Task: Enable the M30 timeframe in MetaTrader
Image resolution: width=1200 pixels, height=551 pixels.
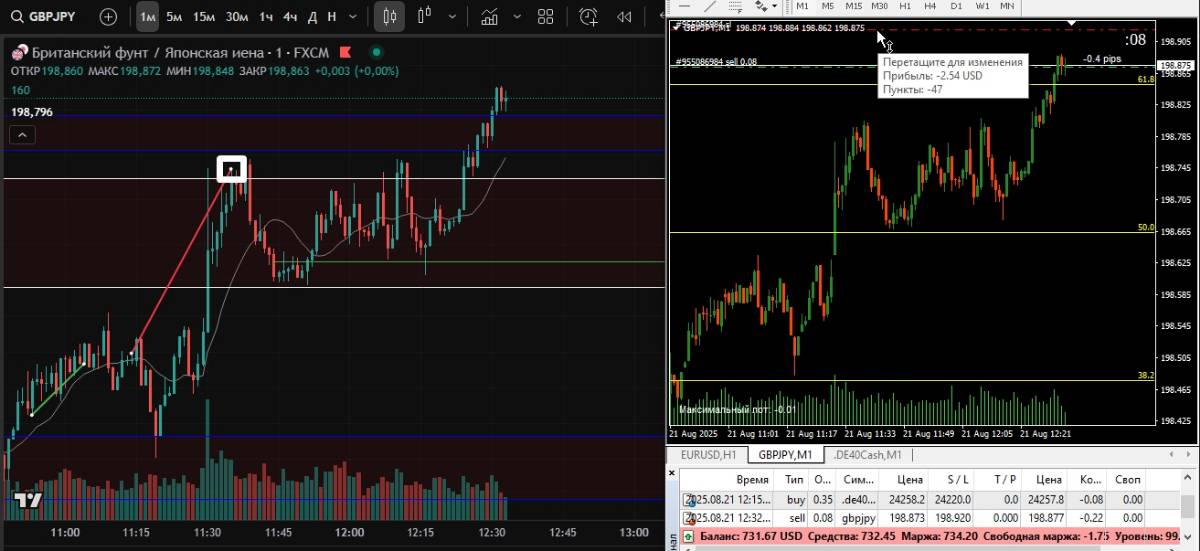Action: [x=879, y=6]
